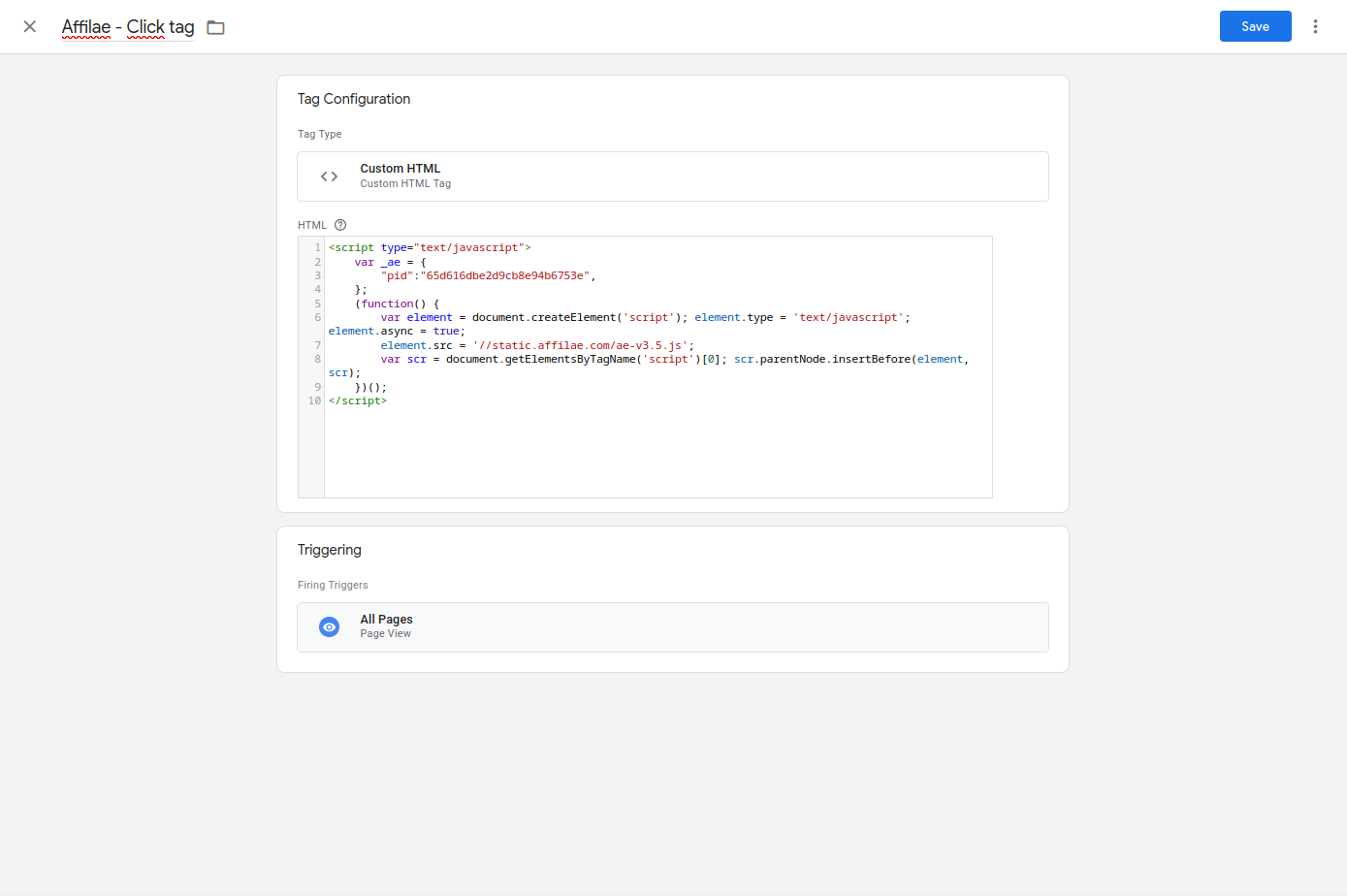
Task: Rename the tag title Affilae - Click tag
Action: coord(128,27)
